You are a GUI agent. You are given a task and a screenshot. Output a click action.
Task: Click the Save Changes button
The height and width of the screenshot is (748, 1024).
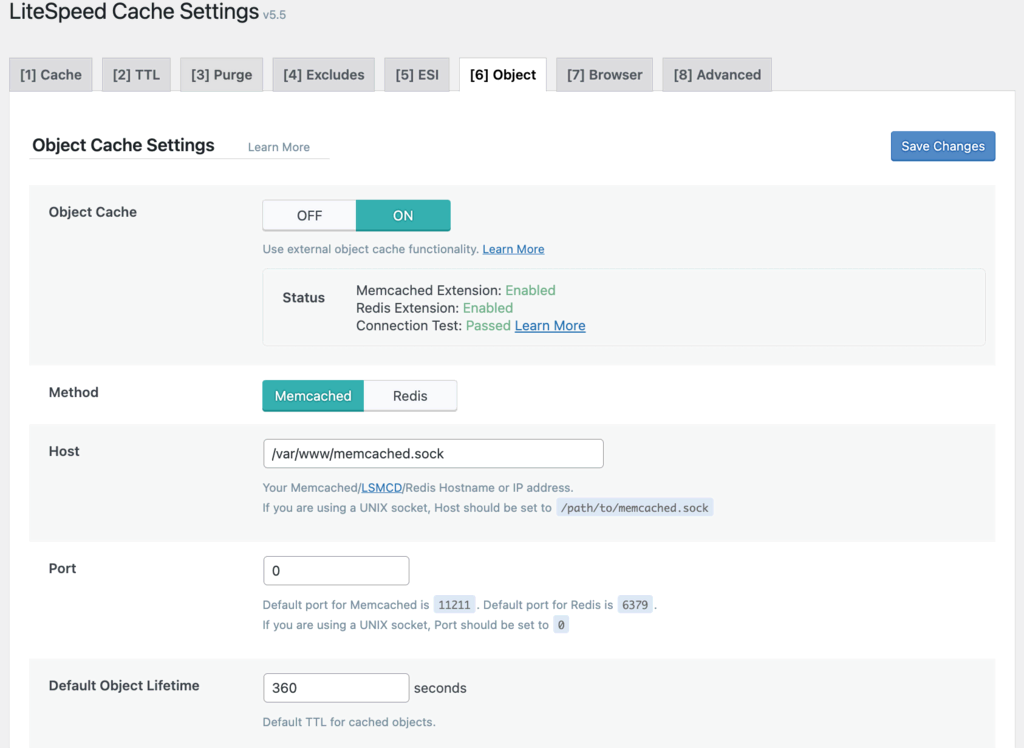[942, 146]
